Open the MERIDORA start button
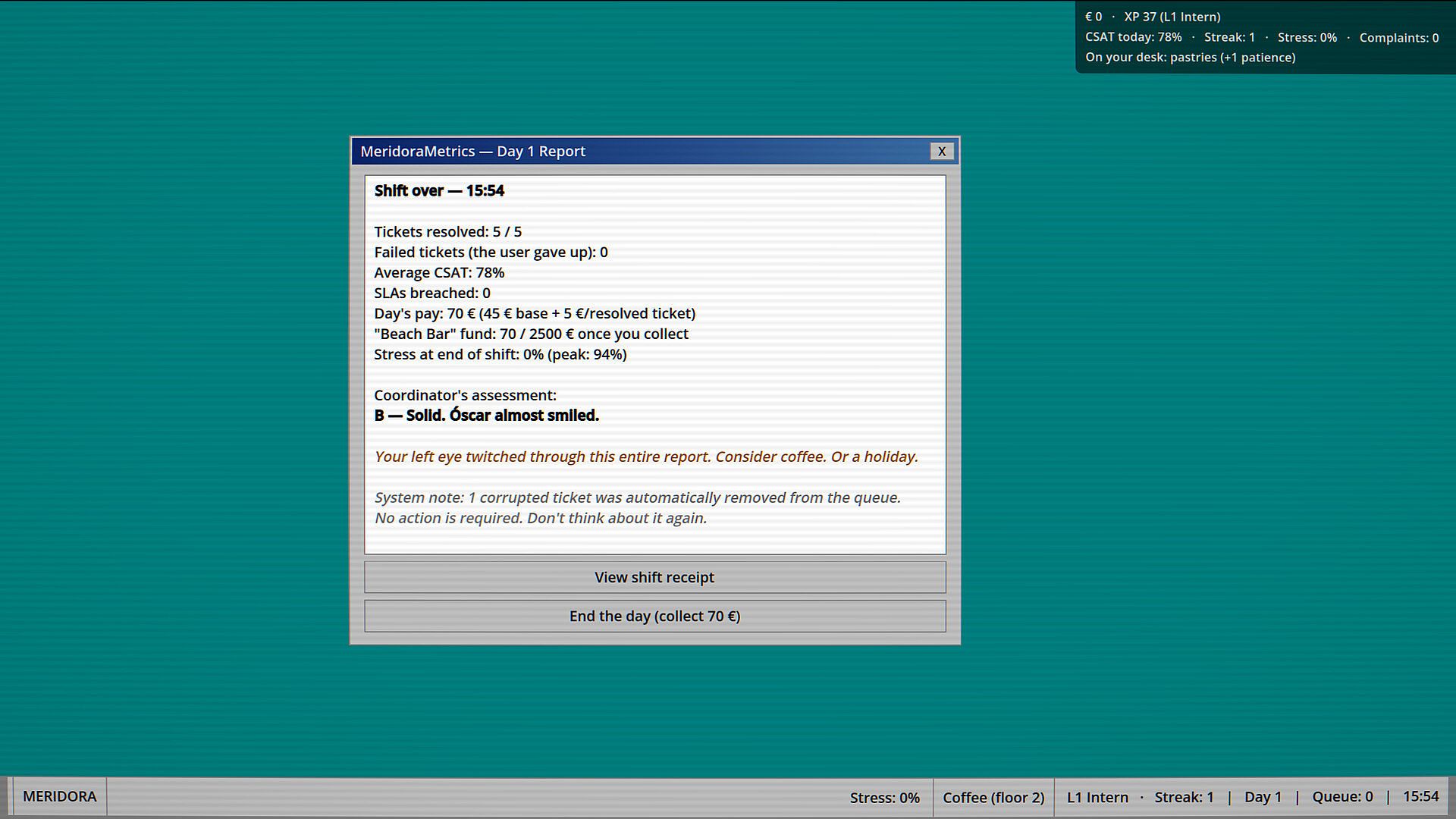1456x819 pixels. point(60,796)
